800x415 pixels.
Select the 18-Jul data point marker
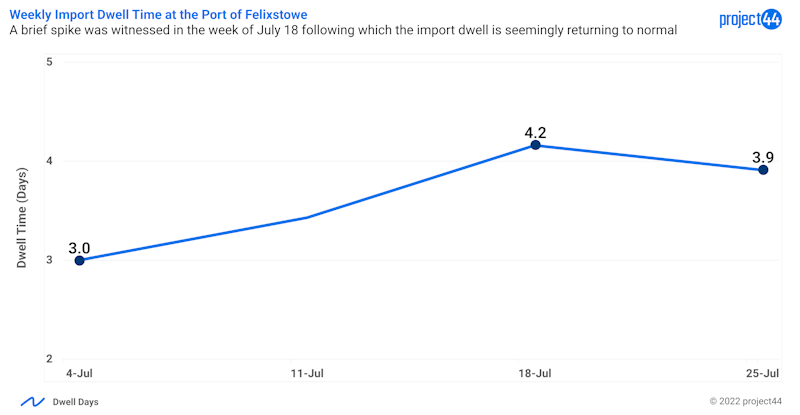pyautogui.click(x=535, y=145)
